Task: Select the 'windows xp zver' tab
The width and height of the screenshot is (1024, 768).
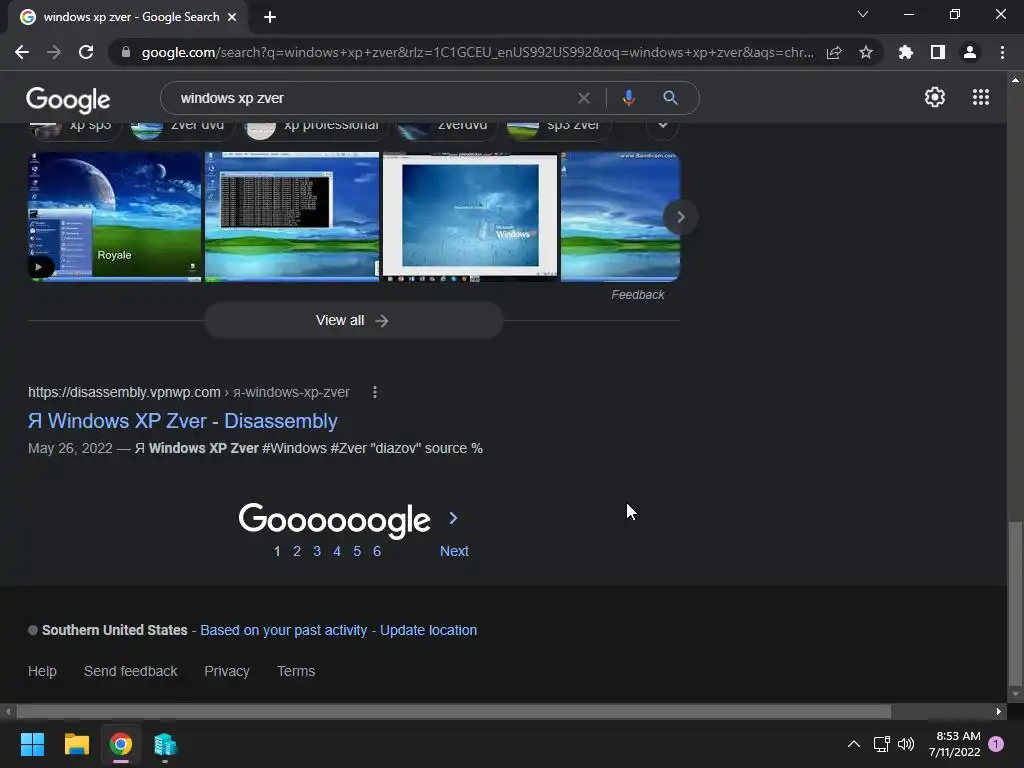Action: click(129, 17)
